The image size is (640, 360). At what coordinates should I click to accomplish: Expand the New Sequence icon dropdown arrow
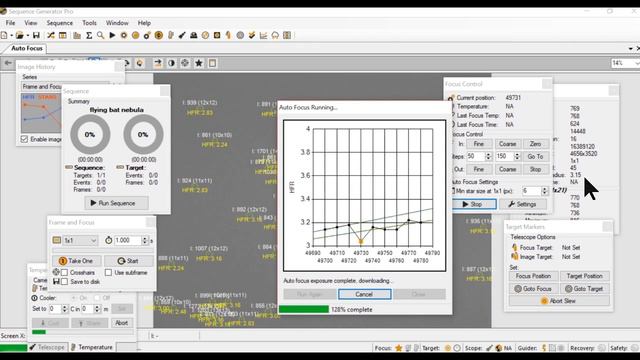12,36
